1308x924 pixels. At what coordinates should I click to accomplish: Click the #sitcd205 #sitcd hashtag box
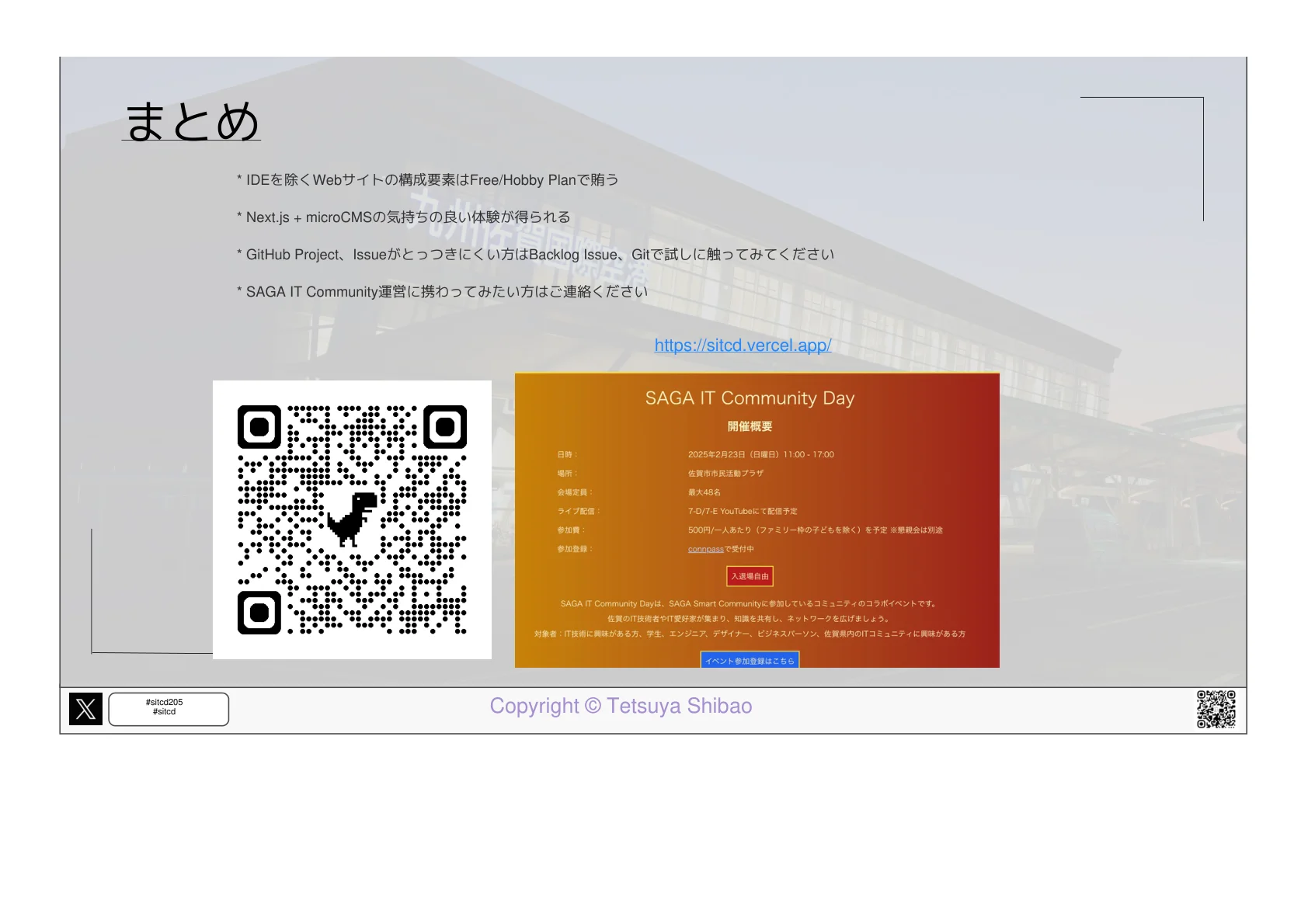[169, 709]
